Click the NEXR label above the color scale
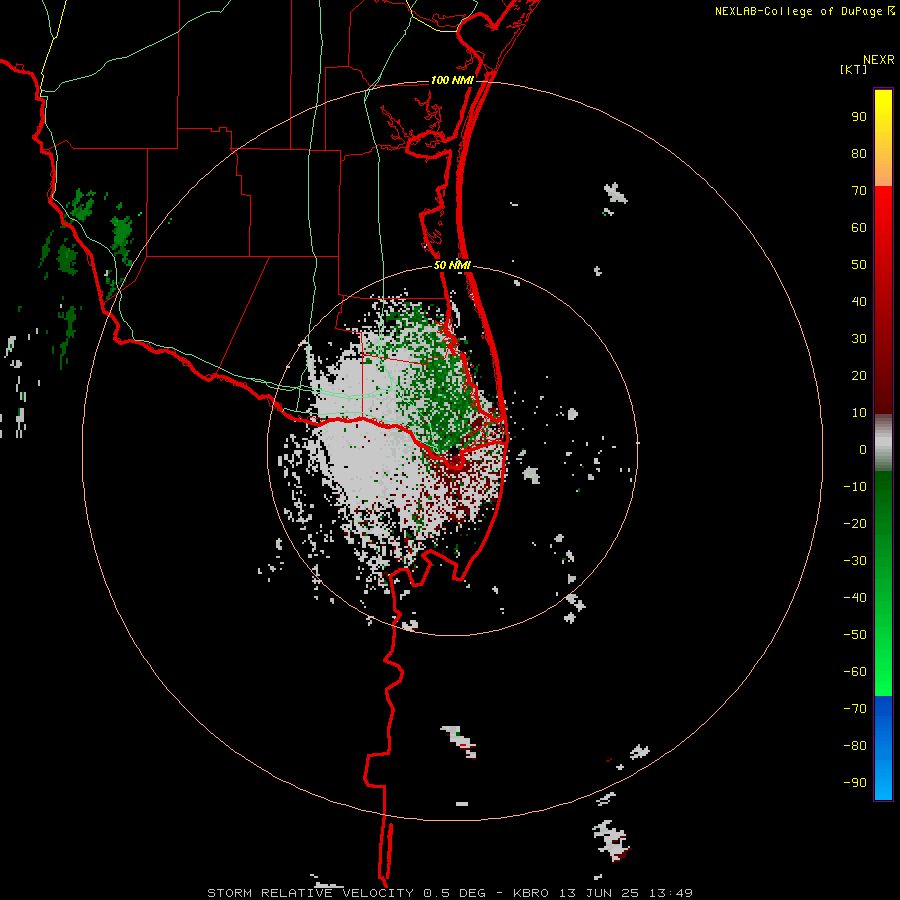The height and width of the screenshot is (900, 900). [x=878, y=60]
